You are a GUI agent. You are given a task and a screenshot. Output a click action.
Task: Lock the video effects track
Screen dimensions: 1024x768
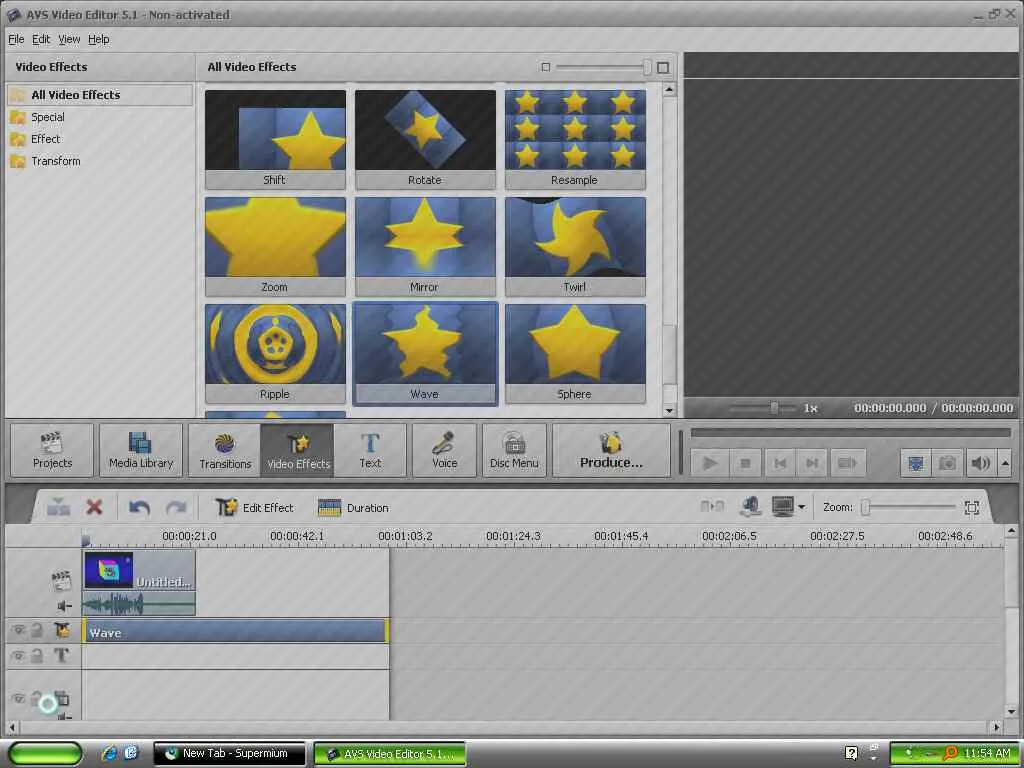tap(37, 630)
